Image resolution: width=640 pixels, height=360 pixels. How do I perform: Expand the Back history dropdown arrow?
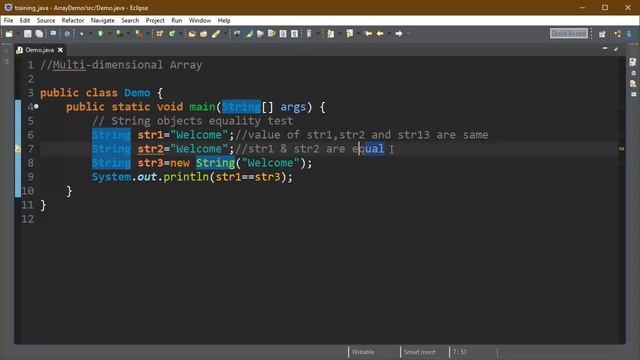(389, 34)
